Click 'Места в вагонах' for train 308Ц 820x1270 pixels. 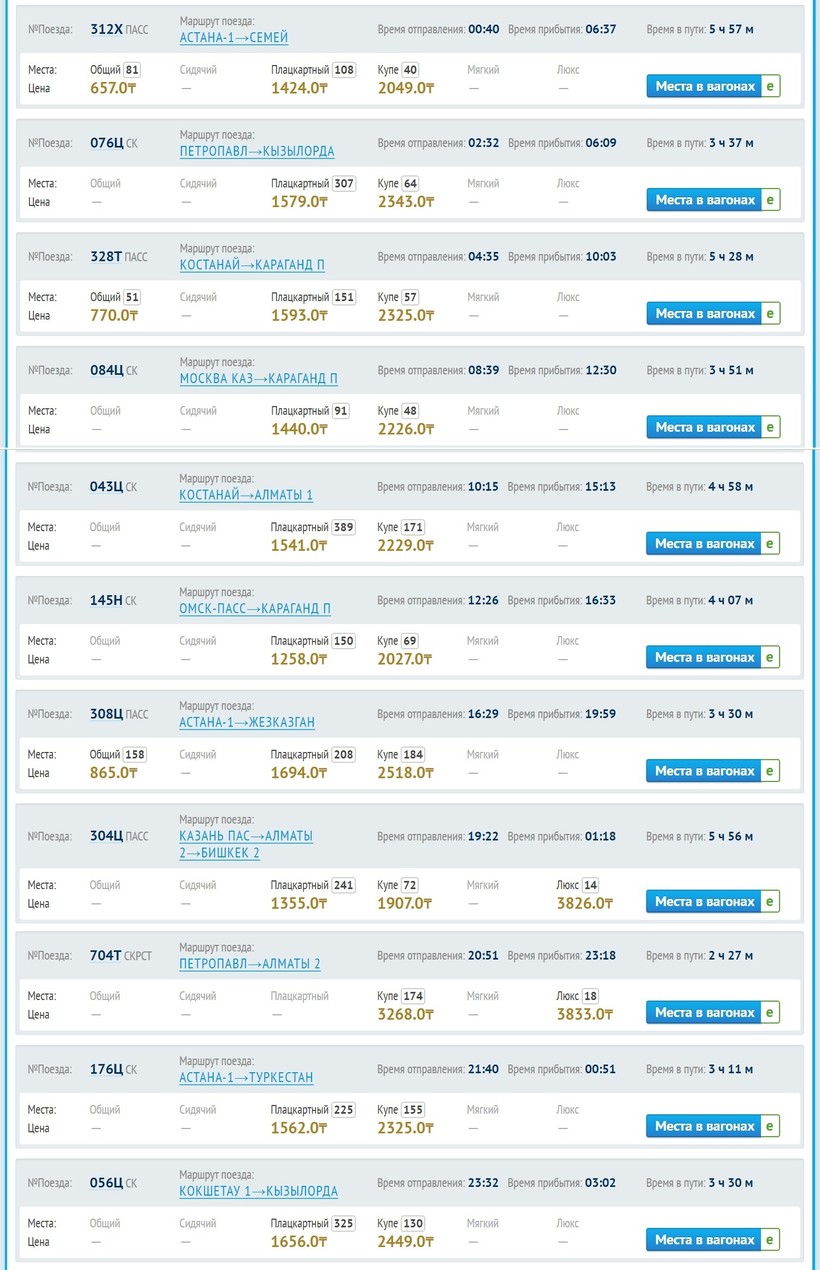coord(704,771)
